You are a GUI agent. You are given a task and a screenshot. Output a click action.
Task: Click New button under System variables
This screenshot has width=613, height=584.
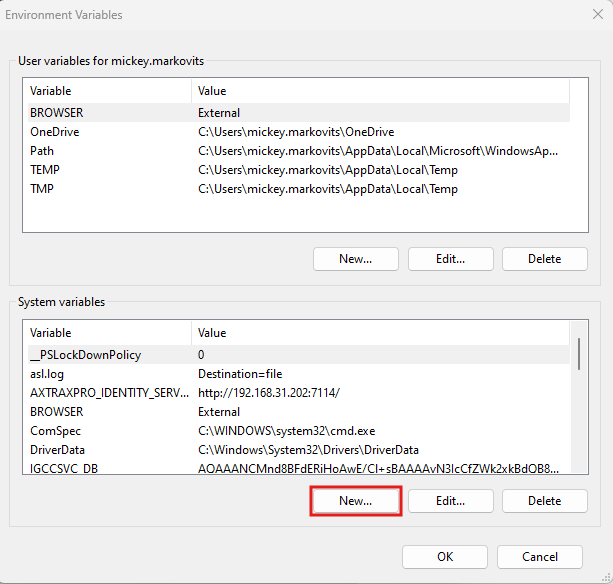click(356, 500)
